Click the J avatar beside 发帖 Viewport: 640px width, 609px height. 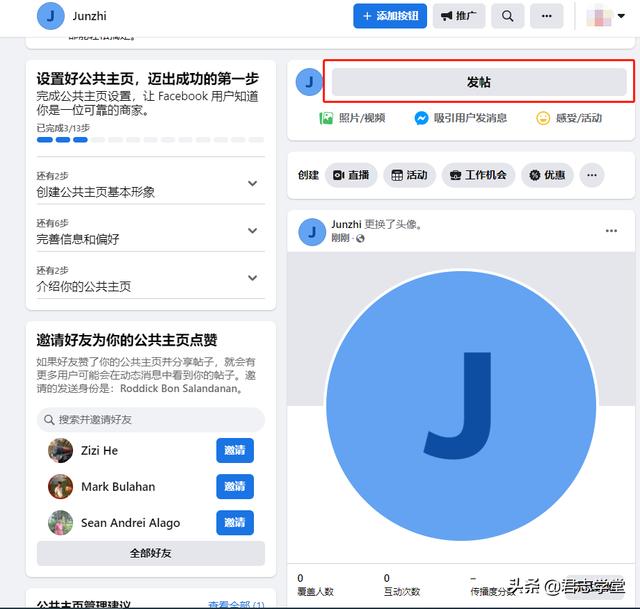click(x=309, y=82)
